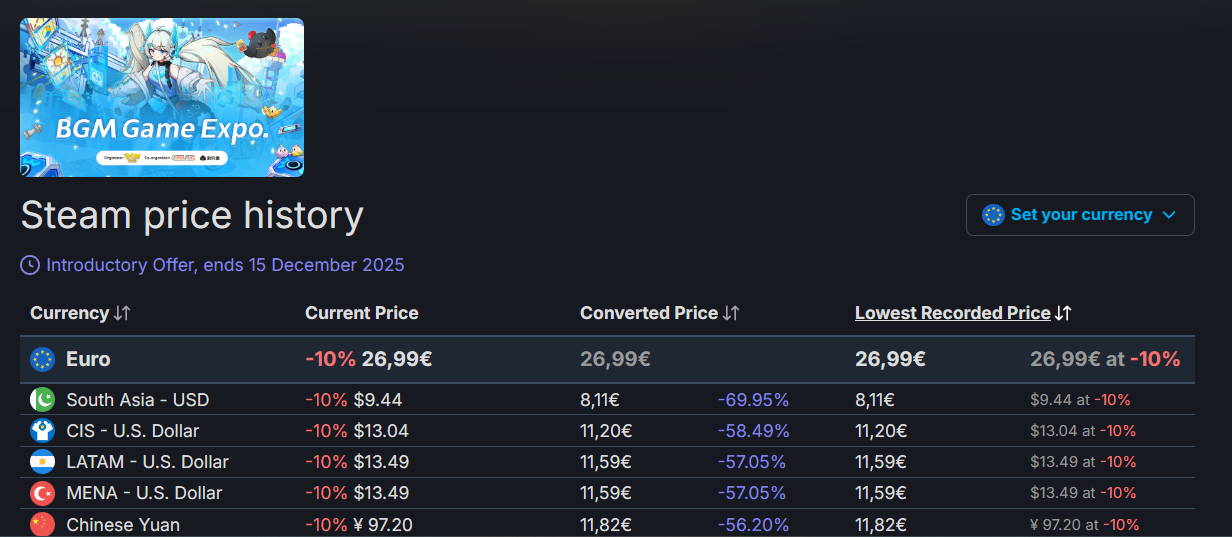Select South Asia - USD row label
The image size is (1232, 537).
click(138, 400)
